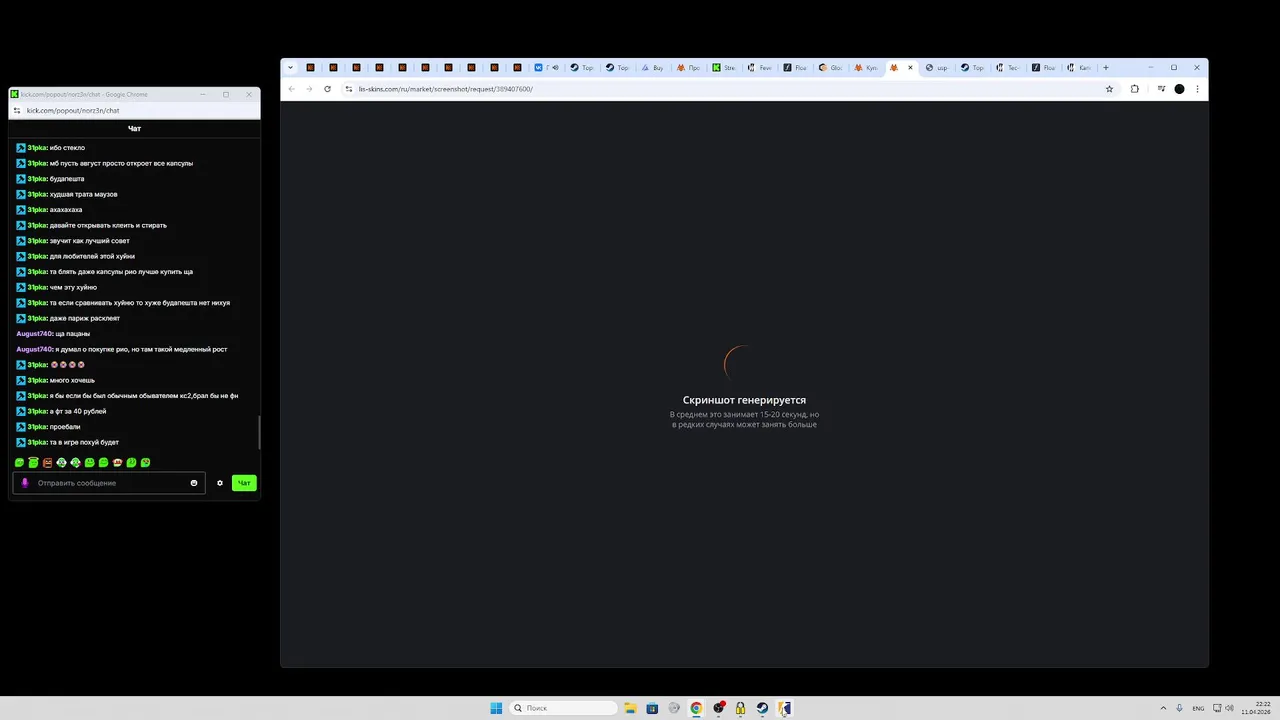Click chat message 'проебали'
This screenshot has width=1280, height=720.
pos(65,427)
